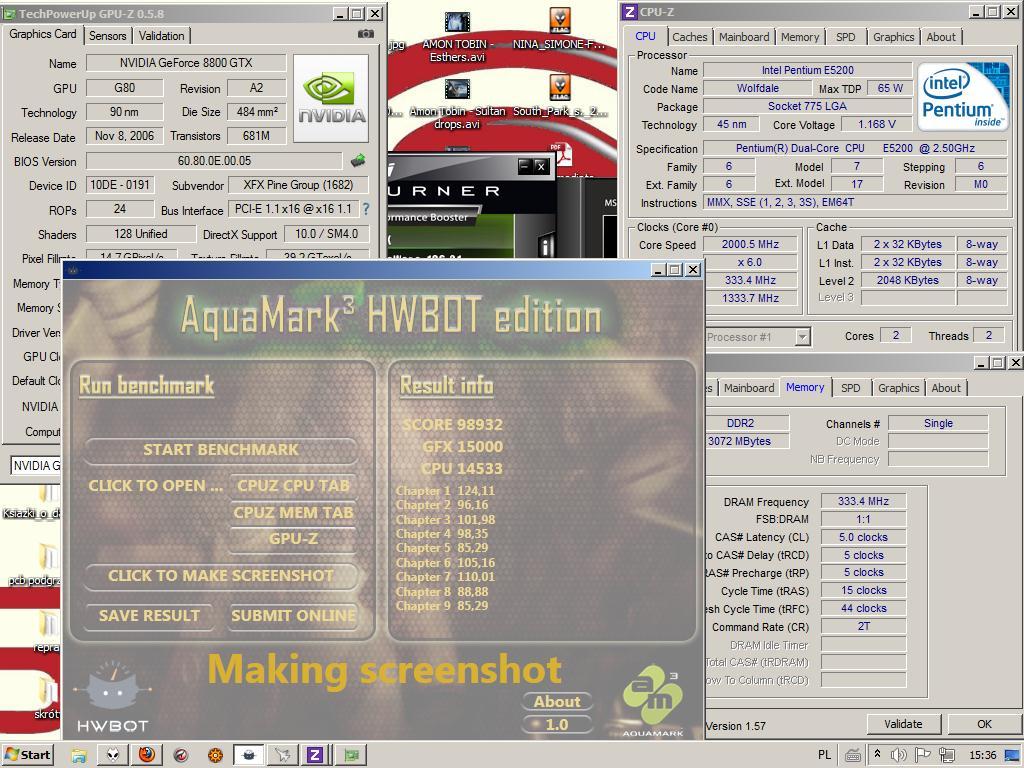Click the Core Voltage value 1.168 V
Image resolution: width=1024 pixels, height=768 pixels.
[876, 124]
